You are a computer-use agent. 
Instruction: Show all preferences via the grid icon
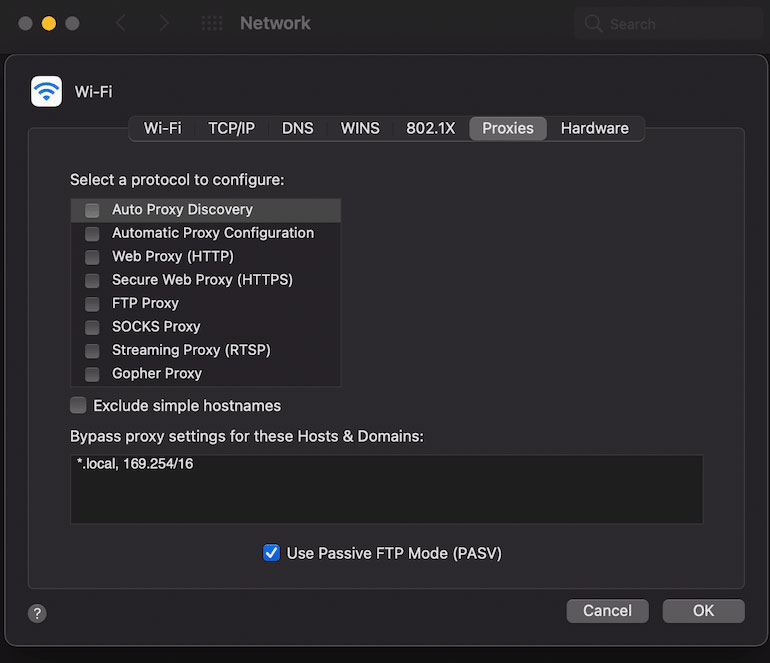click(x=212, y=23)
